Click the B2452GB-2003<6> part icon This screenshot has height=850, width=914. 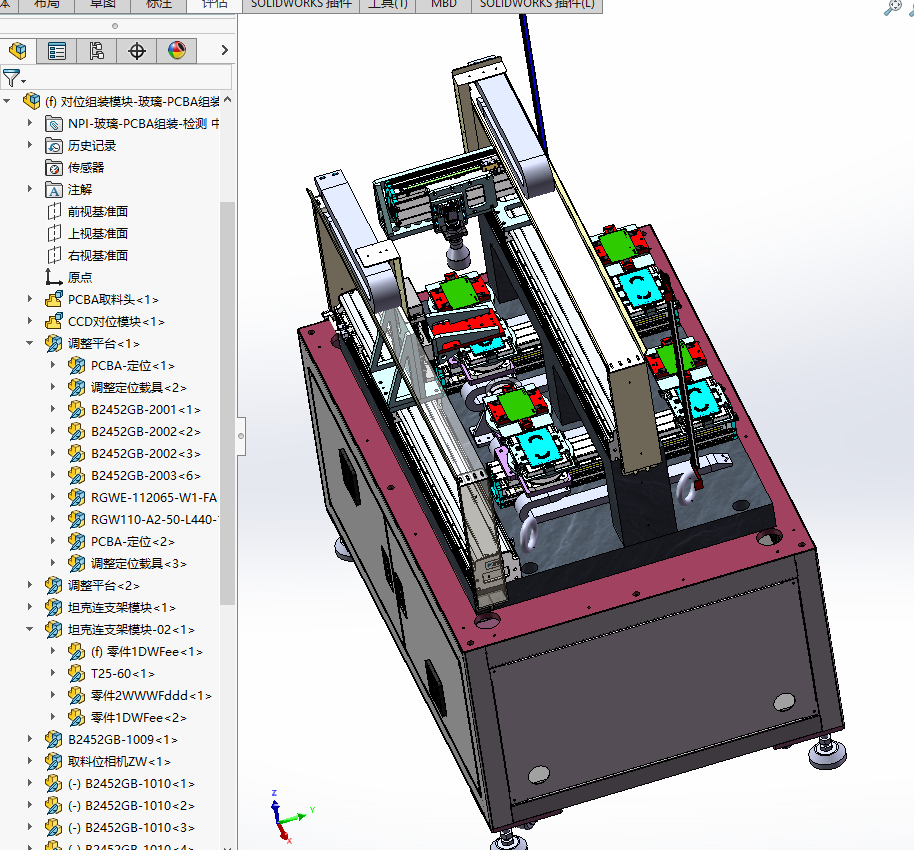click(76, 476)
